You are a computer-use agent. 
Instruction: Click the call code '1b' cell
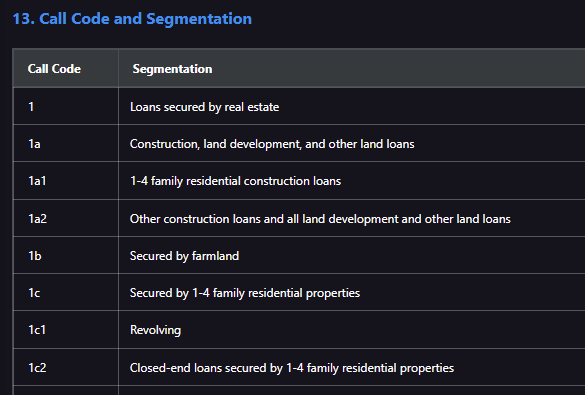[x=66, y=256]
